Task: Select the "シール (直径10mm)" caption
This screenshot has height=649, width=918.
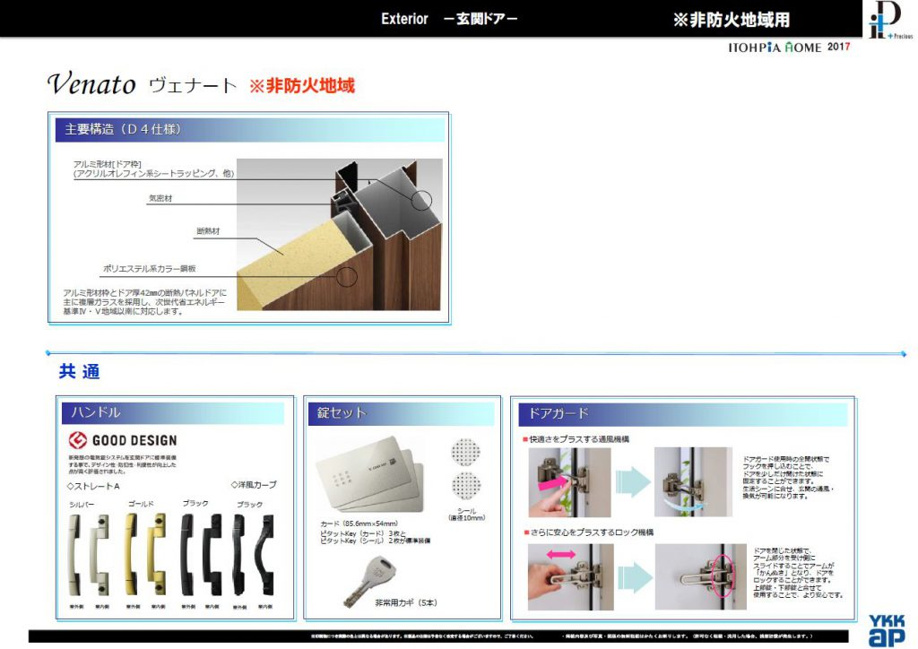Action: (x=467, y=514)
